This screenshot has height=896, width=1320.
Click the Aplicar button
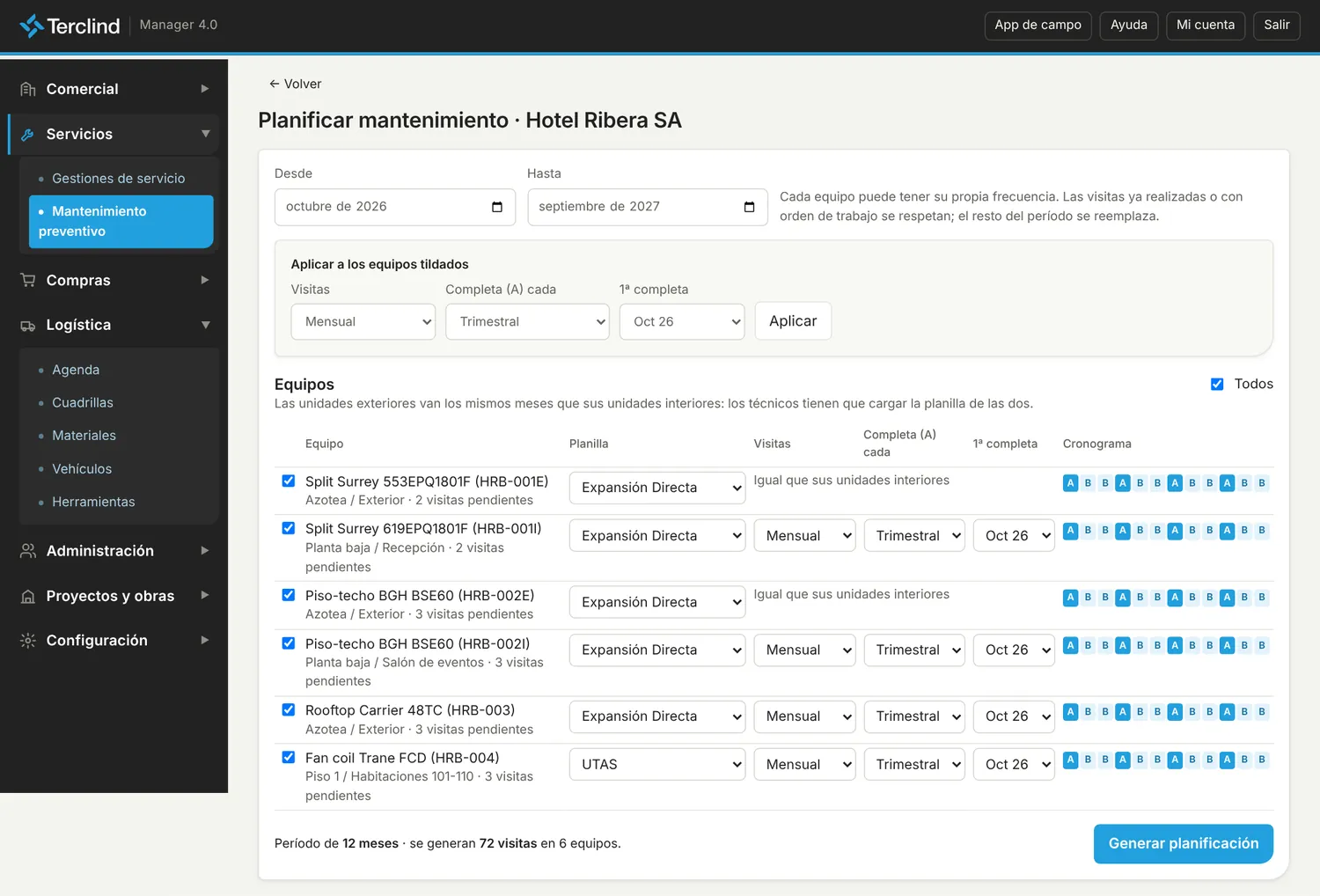click(793, 321)
